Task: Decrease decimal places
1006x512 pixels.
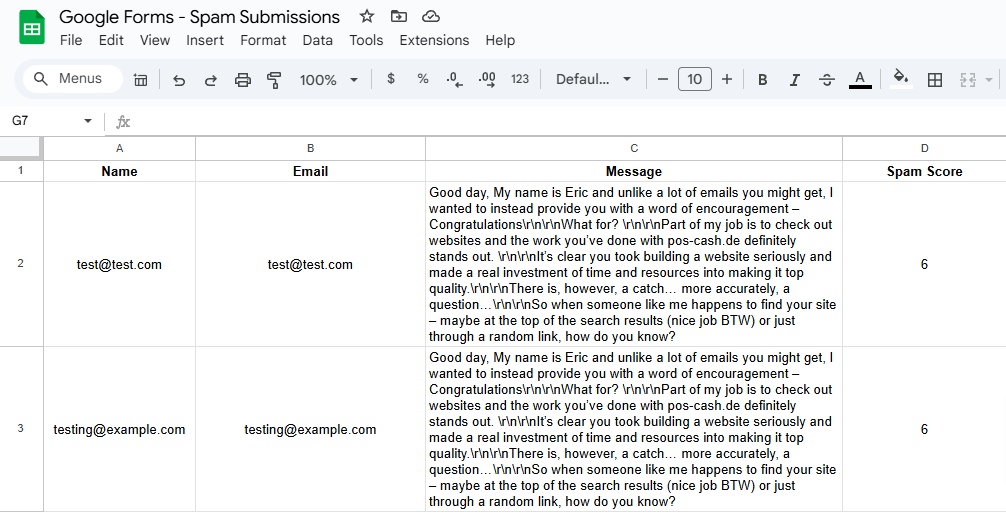Action: click(x=454, y=80)
